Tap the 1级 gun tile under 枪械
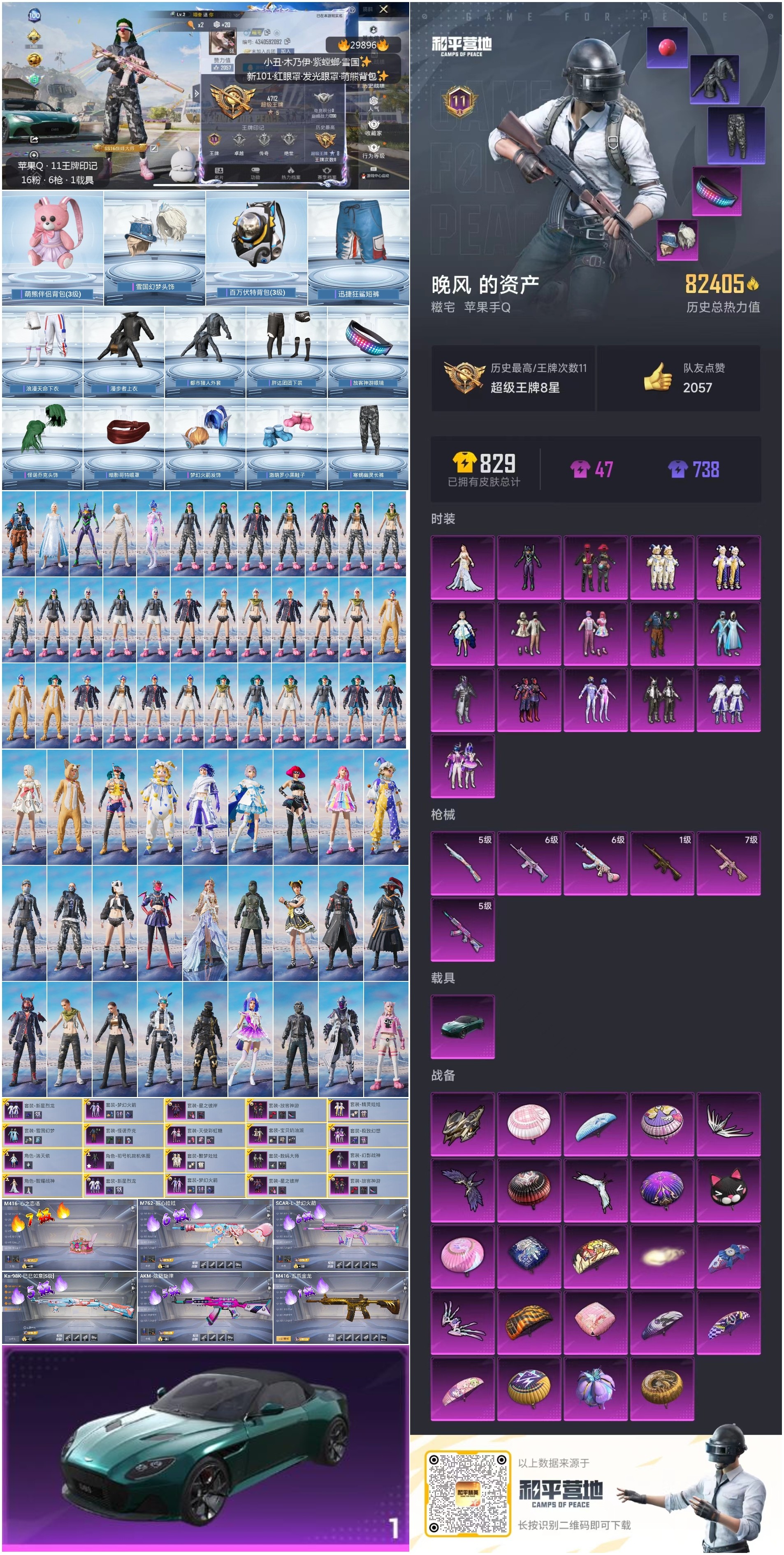 [x=662, y=862]
